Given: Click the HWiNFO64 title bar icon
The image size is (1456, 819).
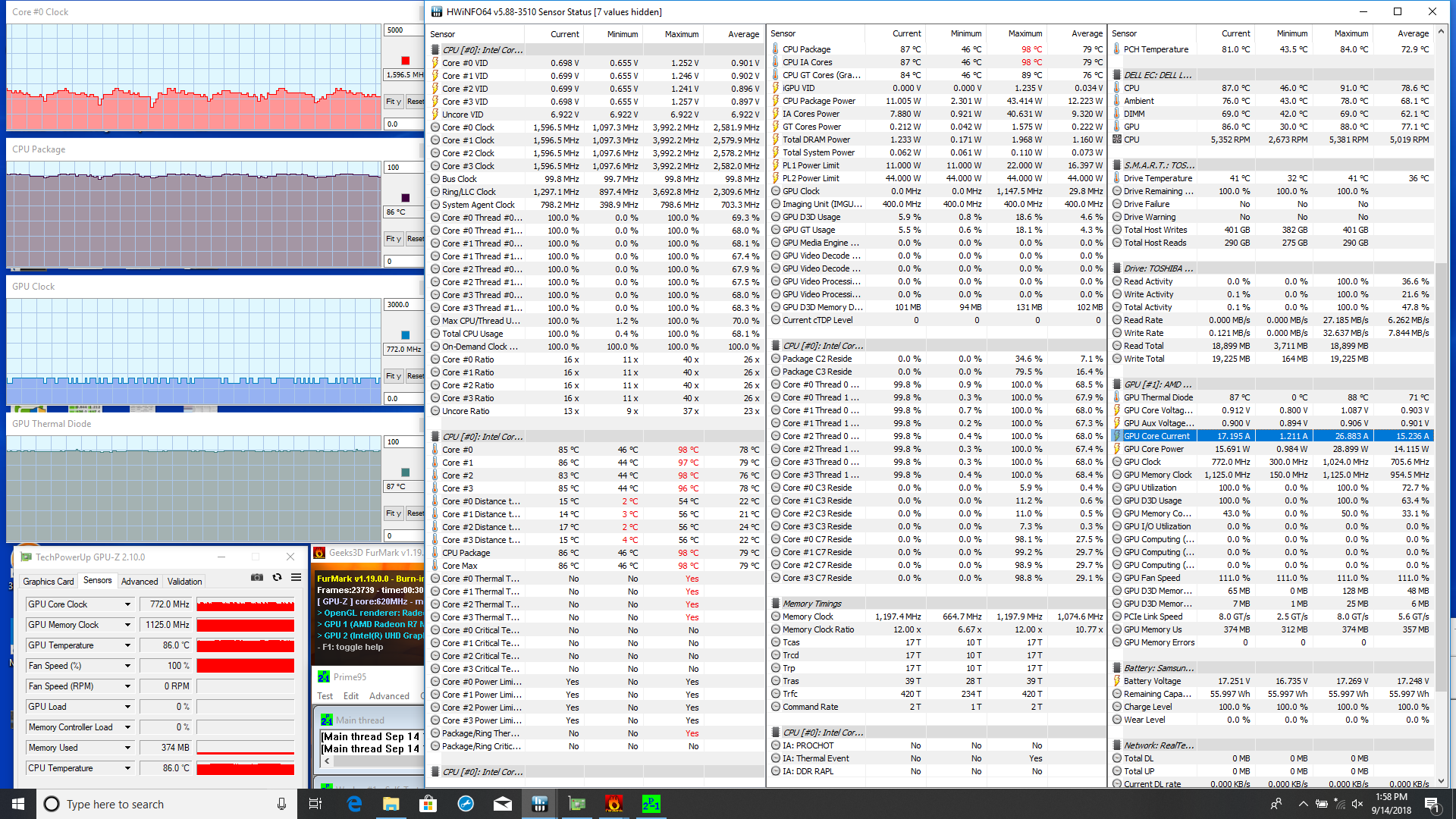Looking at the screenshot, I should (436, 11).
